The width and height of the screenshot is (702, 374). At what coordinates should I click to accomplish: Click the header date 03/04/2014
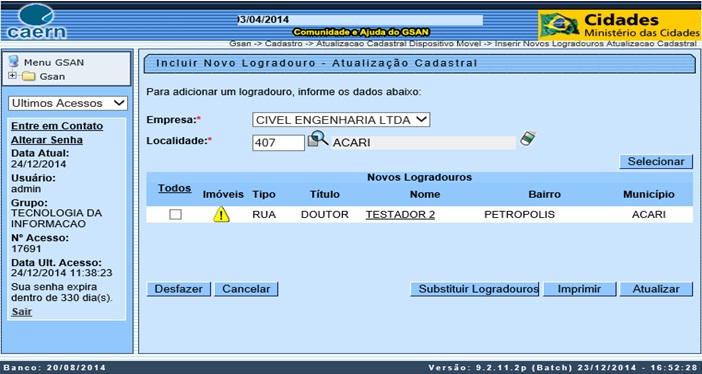pos(263,20)
